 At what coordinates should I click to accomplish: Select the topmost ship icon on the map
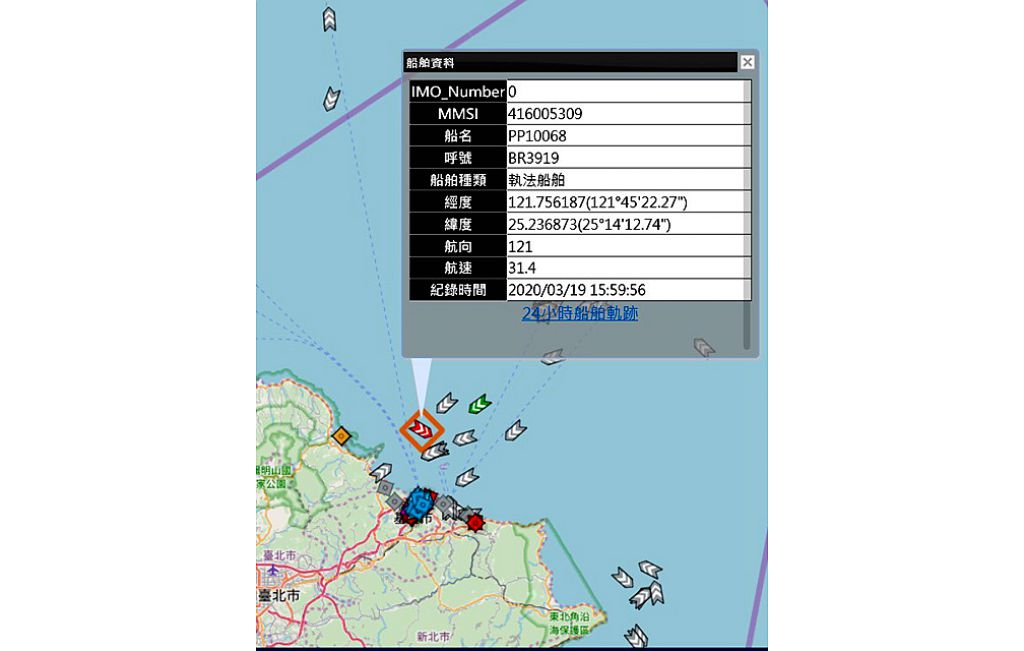329,18
